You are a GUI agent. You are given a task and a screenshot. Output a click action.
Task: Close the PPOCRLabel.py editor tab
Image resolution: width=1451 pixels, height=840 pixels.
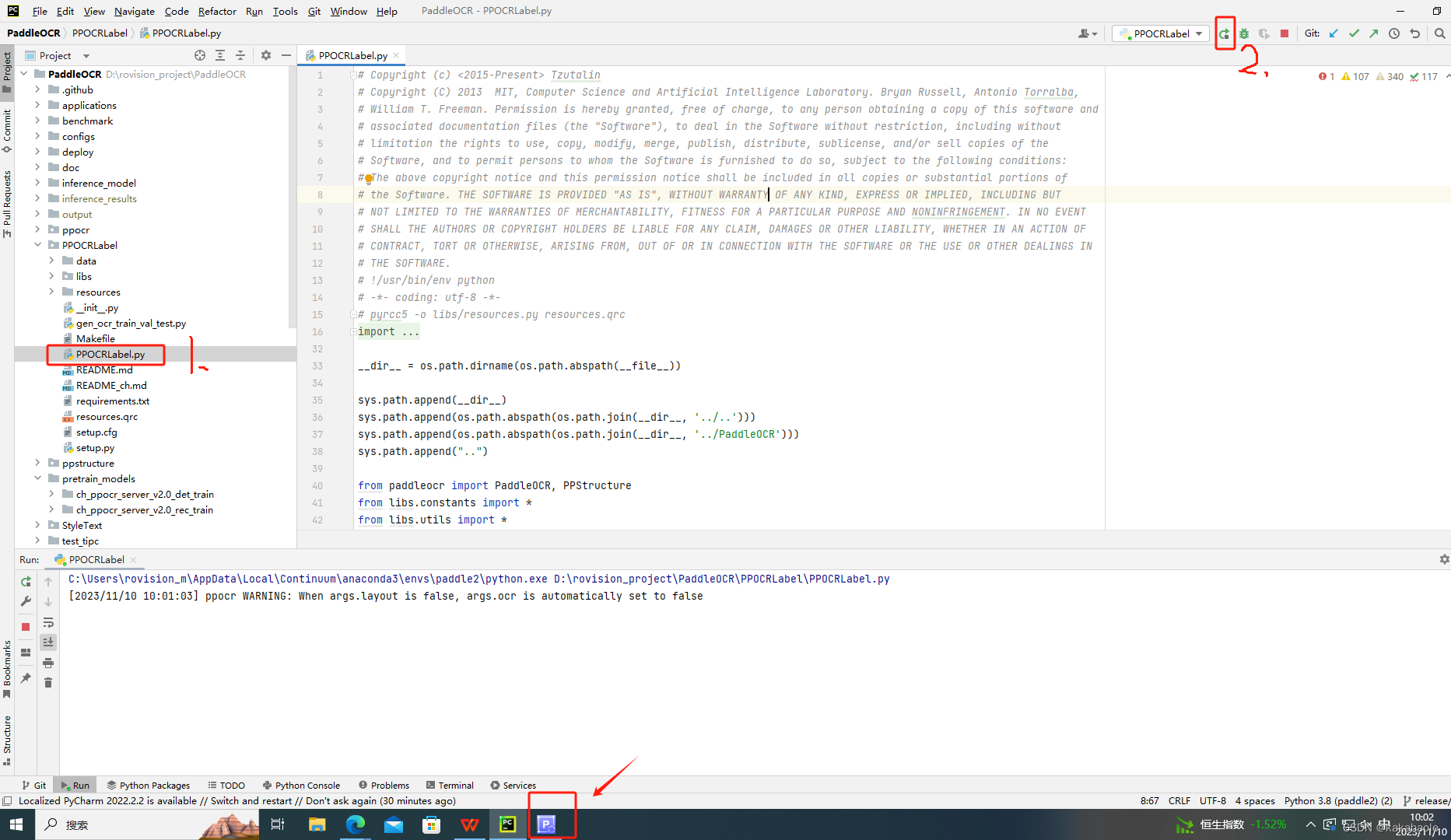click(396, 55)
